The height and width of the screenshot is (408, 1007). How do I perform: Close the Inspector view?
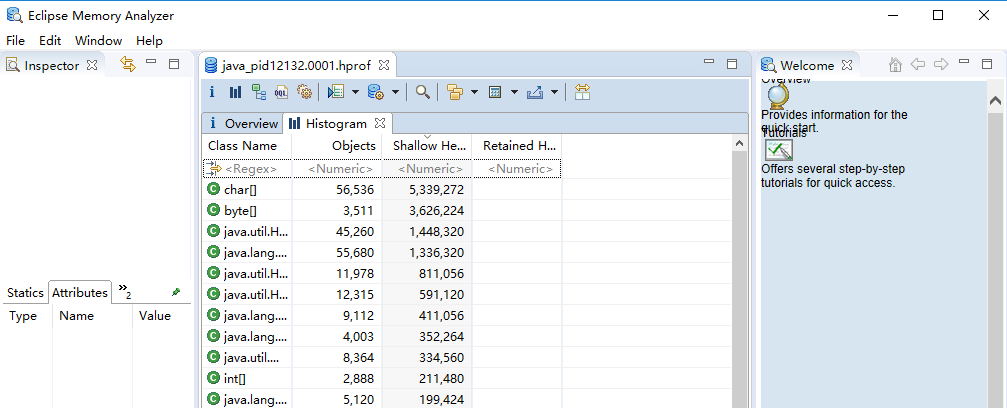[92, 64]
